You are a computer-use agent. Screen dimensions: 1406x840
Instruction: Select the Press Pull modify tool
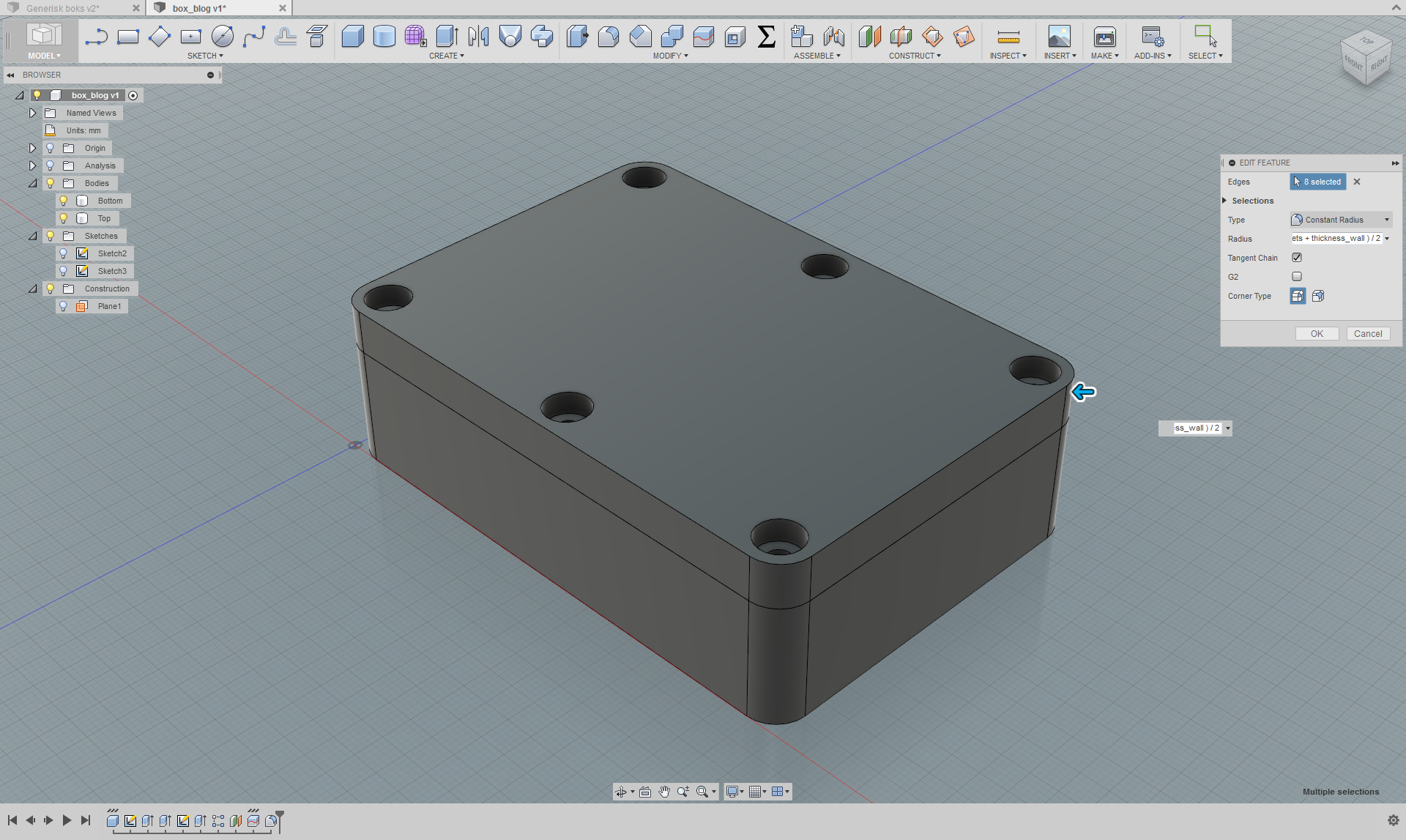(x=577, y=36)
